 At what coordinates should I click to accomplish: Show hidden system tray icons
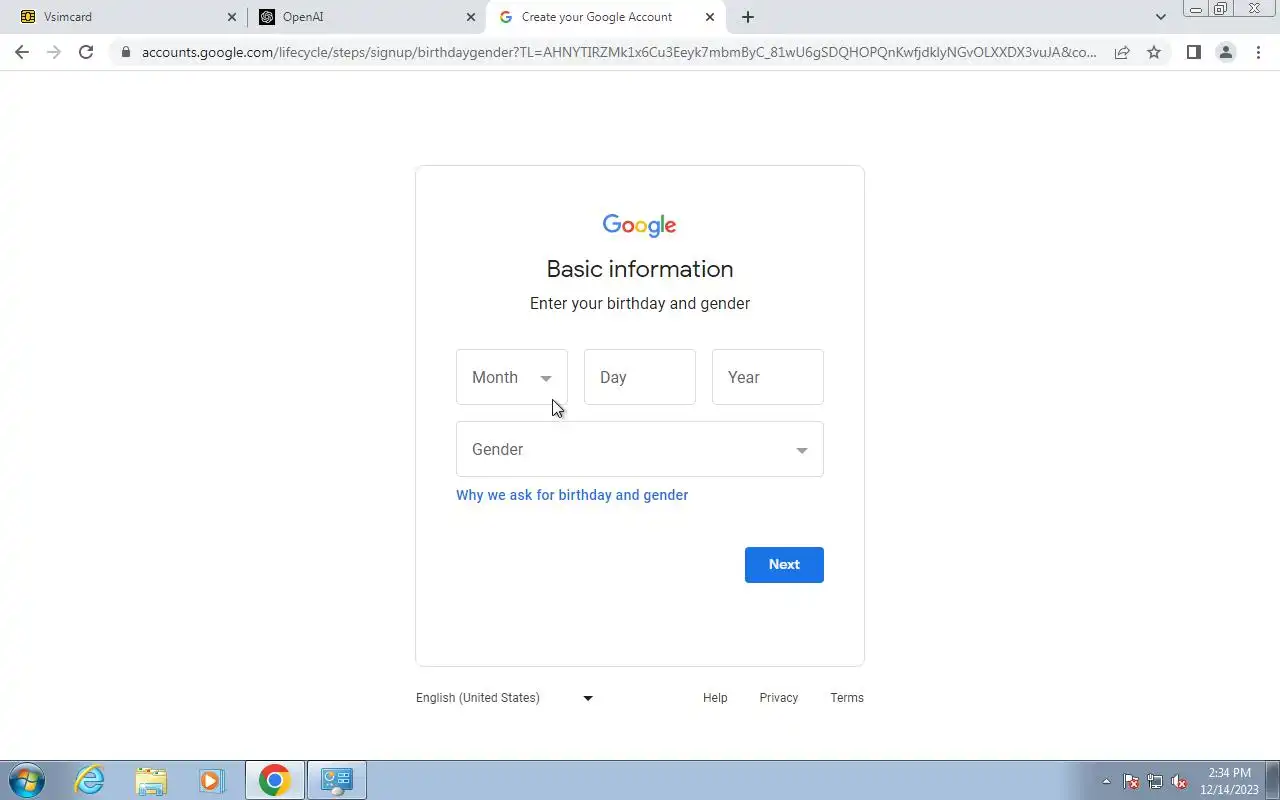pyautogui.click(x=1106, y=782)
